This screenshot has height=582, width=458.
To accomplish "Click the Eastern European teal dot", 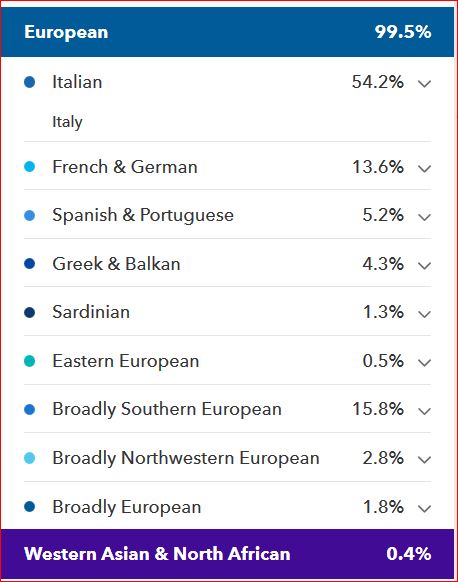I will pyautogui.click(x=30, y=361).
